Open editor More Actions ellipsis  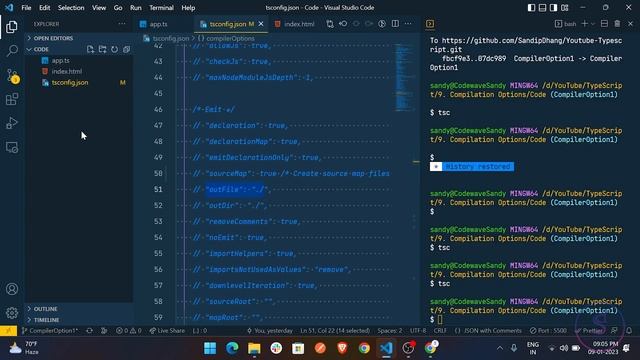point(408,24)
